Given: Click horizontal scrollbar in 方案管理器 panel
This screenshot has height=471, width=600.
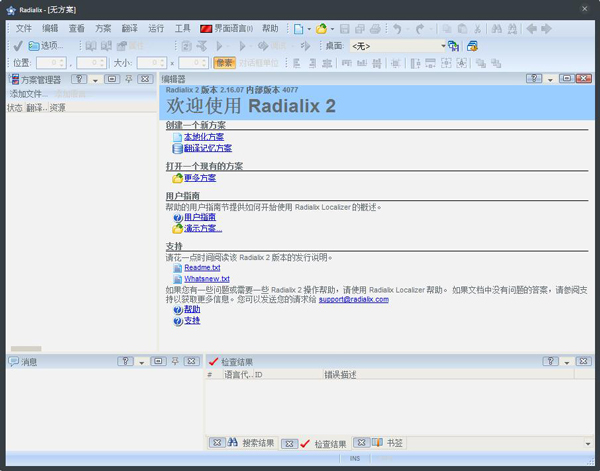Looking at the screenshot, I should pos(26,349).
